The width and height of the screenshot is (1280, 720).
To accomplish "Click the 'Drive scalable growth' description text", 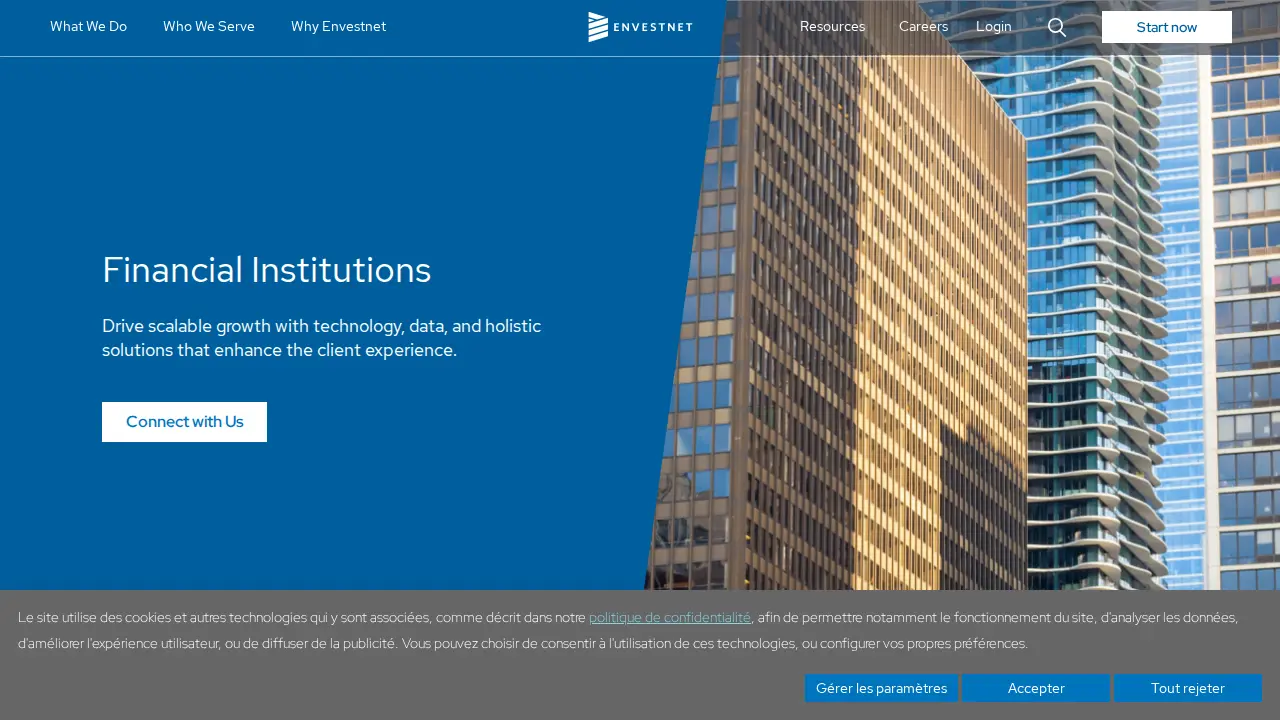I will coord(322,338).
